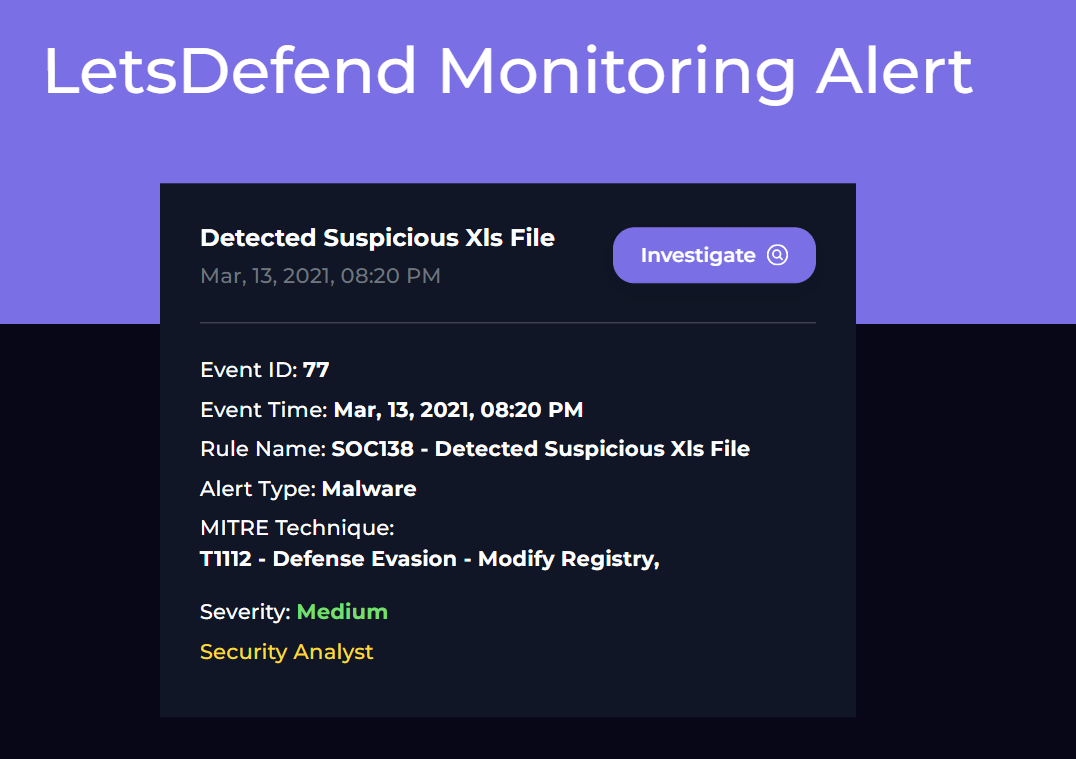Screen dimensions: 1076x759
Task: Click the divider line under alert header
Action: click(508, 323)
